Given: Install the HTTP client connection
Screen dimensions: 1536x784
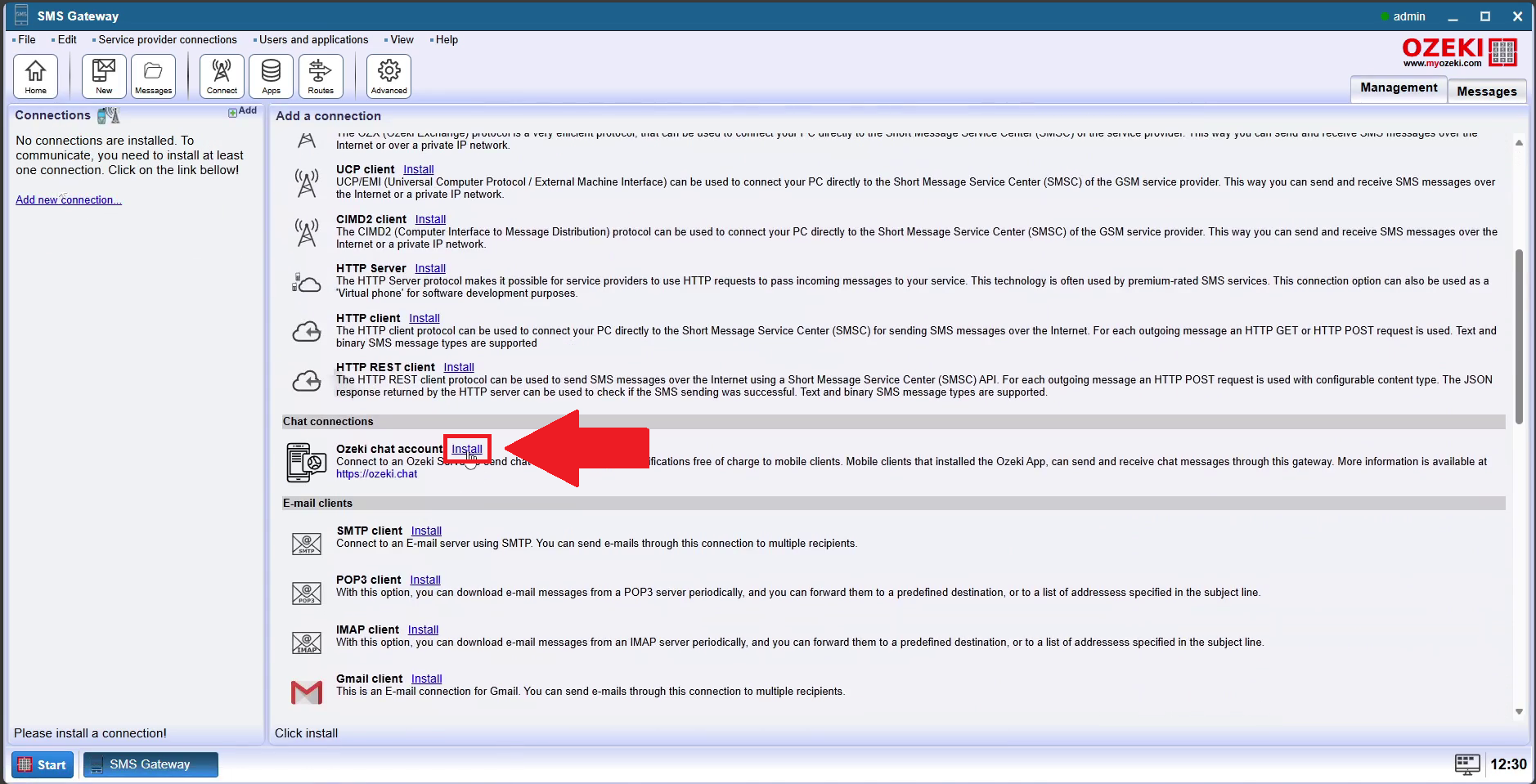Looking at the screenshot, I should pos(424,318).
